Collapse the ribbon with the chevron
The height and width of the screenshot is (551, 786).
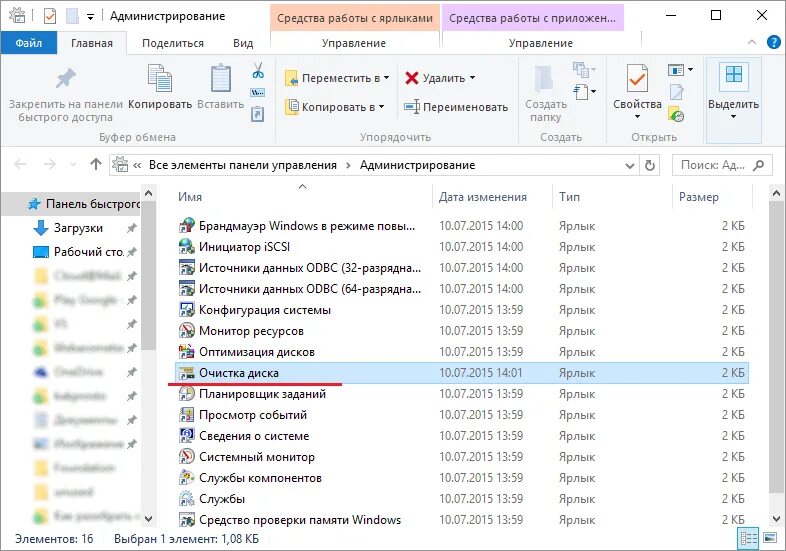(752, 43)
